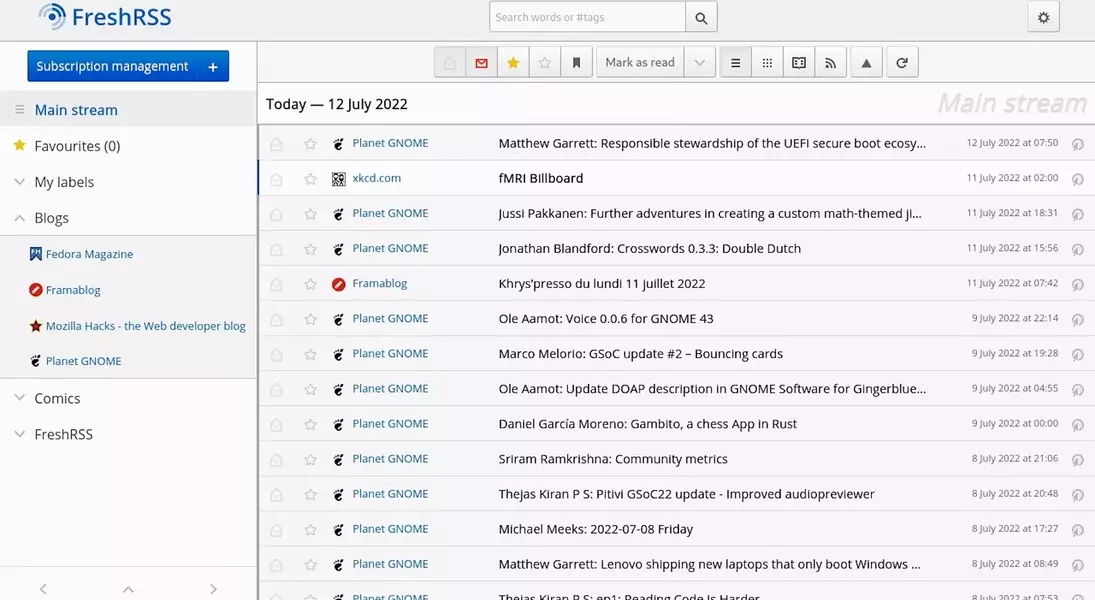
Task: Open Mozilla Hacks feed in sidebar
Action: 146,326
